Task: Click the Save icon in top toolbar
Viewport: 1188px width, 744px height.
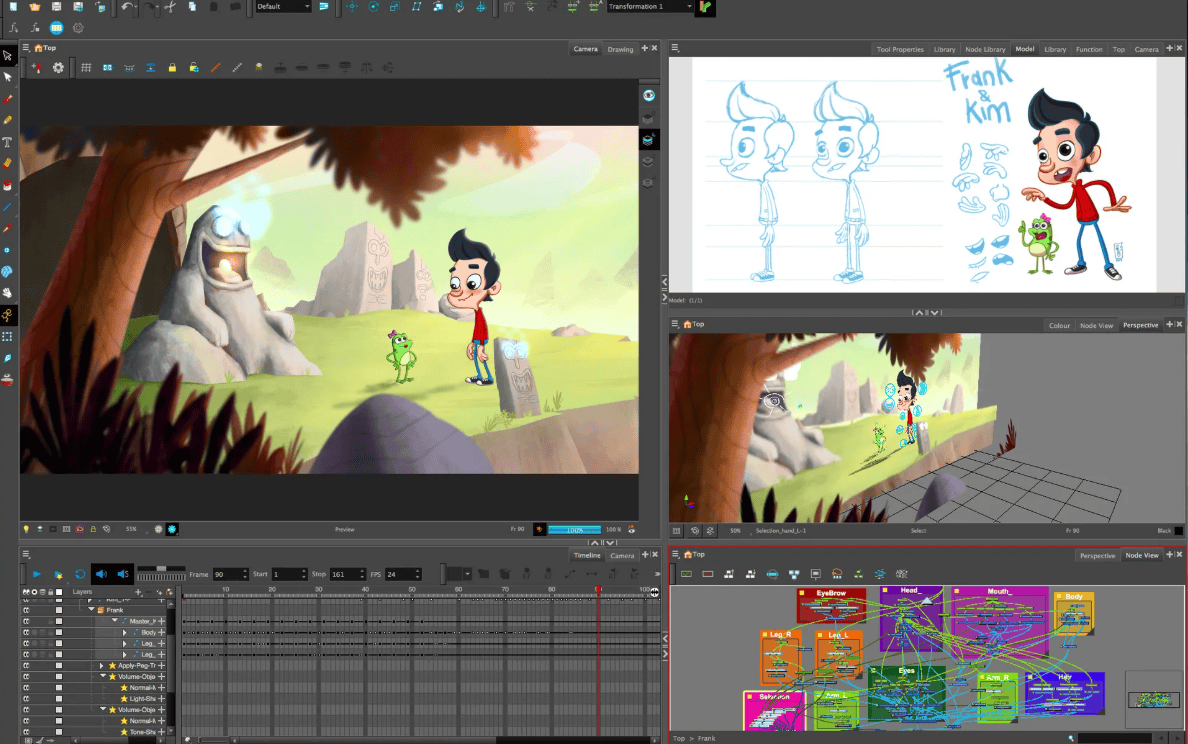Action: coord(56,7)
